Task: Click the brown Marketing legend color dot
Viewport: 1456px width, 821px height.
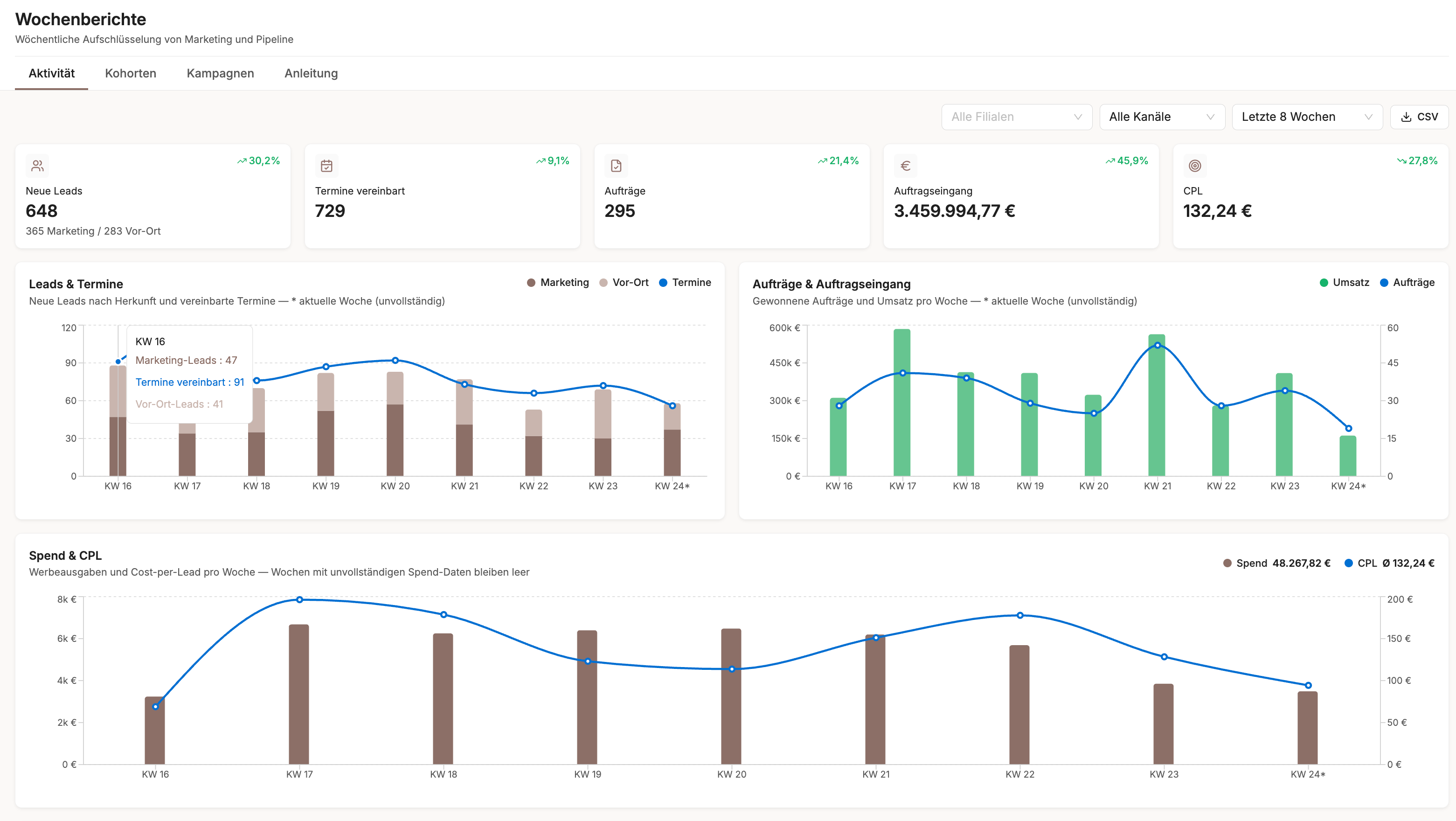Action: coord(531,283)
